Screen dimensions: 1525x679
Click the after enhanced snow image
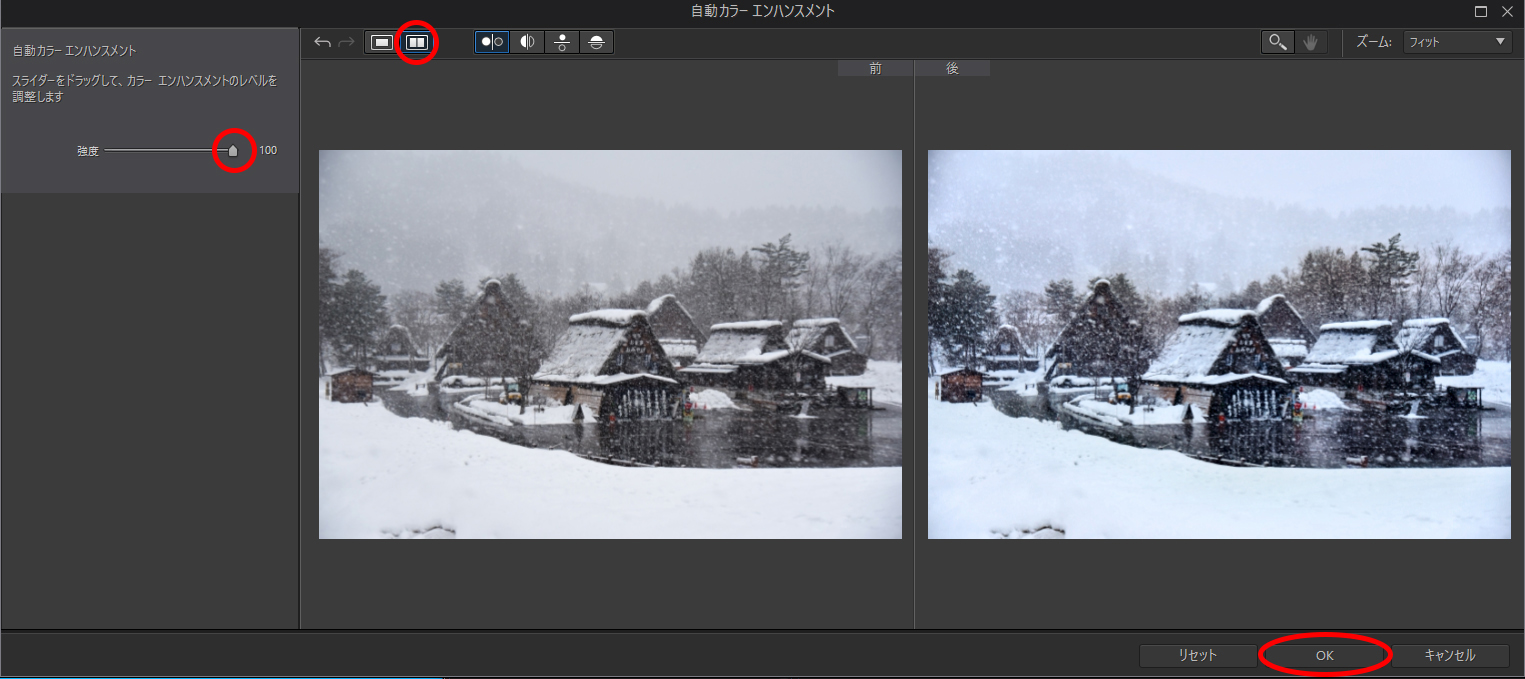point(1219,344)
